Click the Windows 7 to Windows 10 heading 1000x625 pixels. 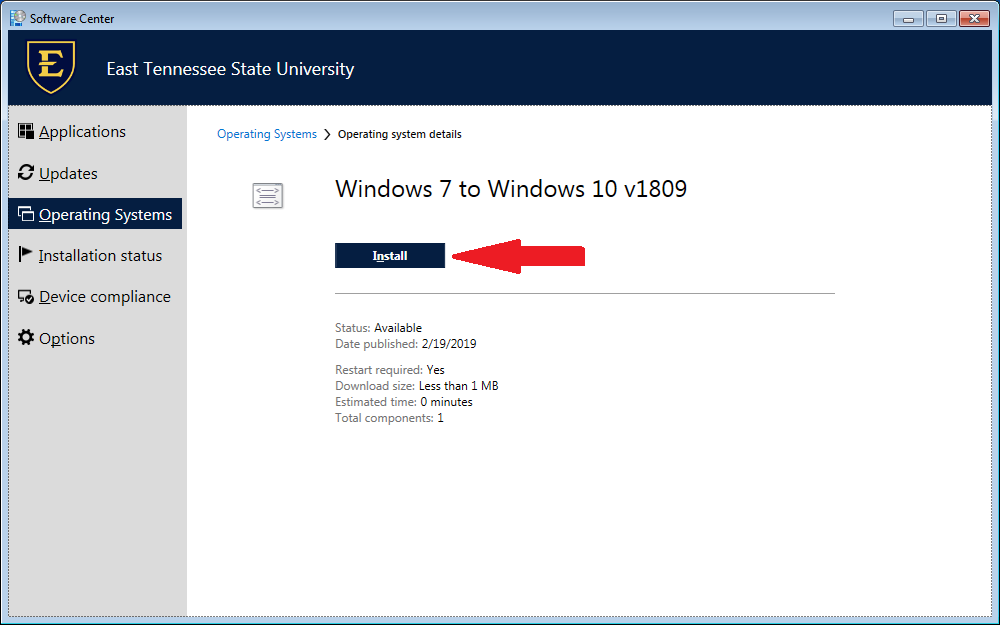tap(511, 189)
